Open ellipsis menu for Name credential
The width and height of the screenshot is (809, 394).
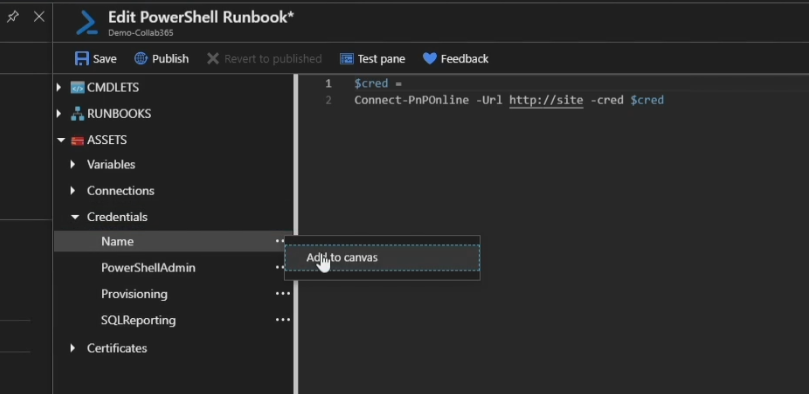pyautogui.click(x=280, y=241)
